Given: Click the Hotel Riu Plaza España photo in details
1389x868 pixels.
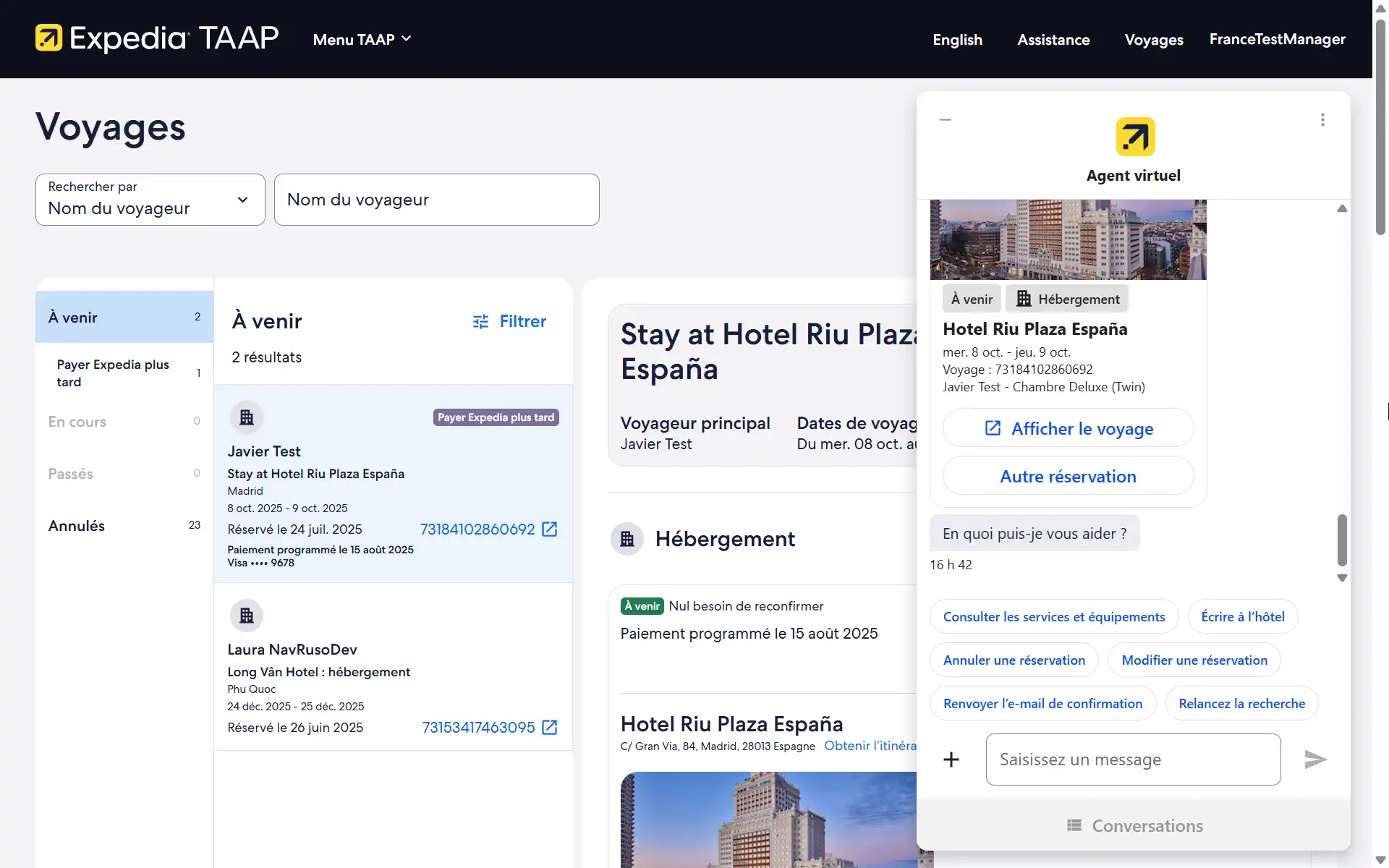Looking at the screenshot, I should click(768, 820).
